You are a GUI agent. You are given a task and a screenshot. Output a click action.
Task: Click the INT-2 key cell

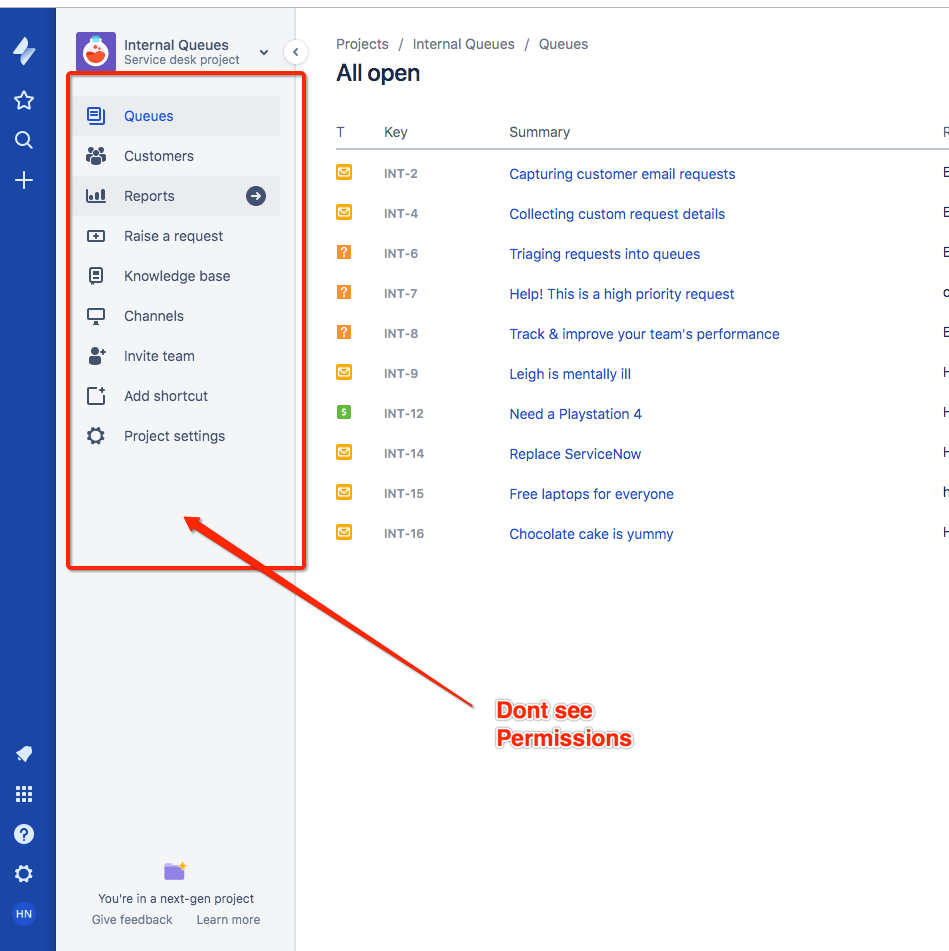tap(400, 173)
